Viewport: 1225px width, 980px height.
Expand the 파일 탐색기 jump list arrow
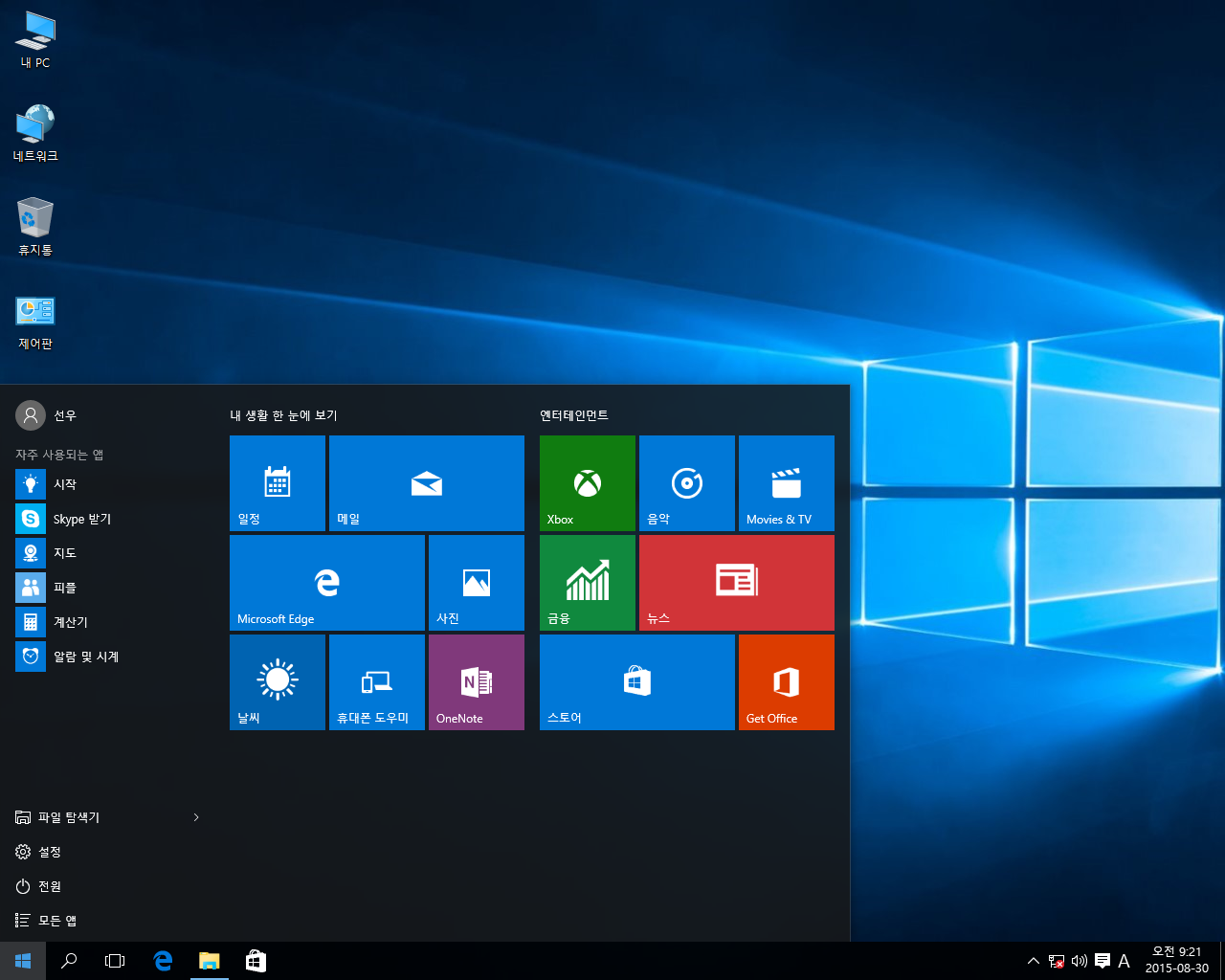[196, 817]
